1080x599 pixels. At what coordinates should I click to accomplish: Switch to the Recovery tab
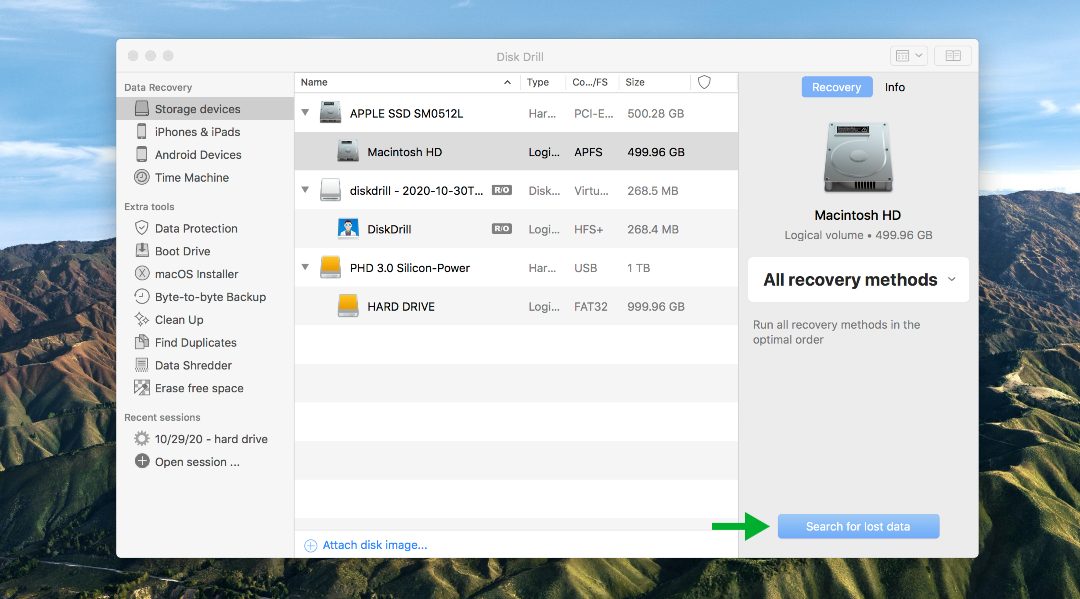[837, 87]
